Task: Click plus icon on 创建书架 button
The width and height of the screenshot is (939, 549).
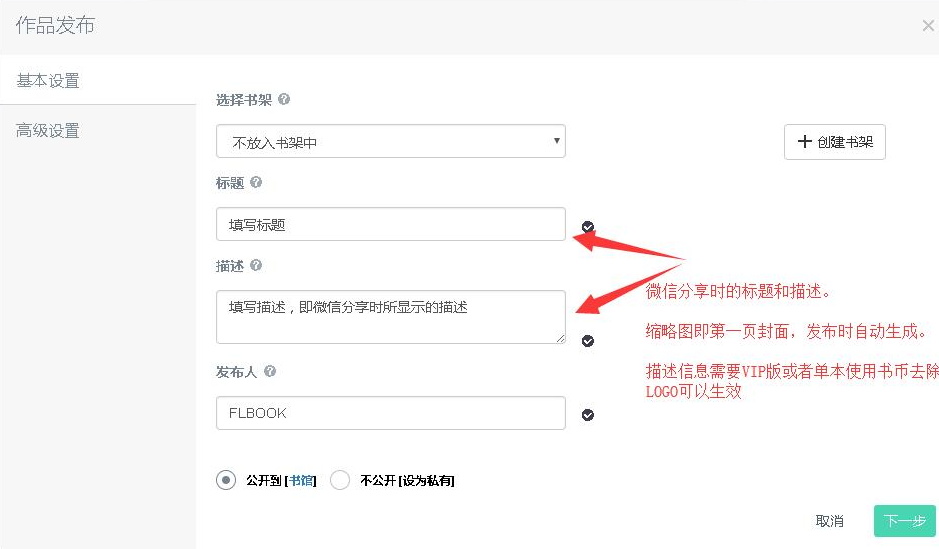Action: coord(804,141)
